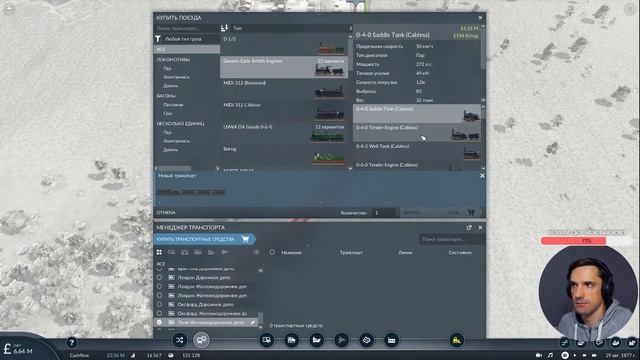Click cart icon on Купить транспортные средства

(245, 239)
